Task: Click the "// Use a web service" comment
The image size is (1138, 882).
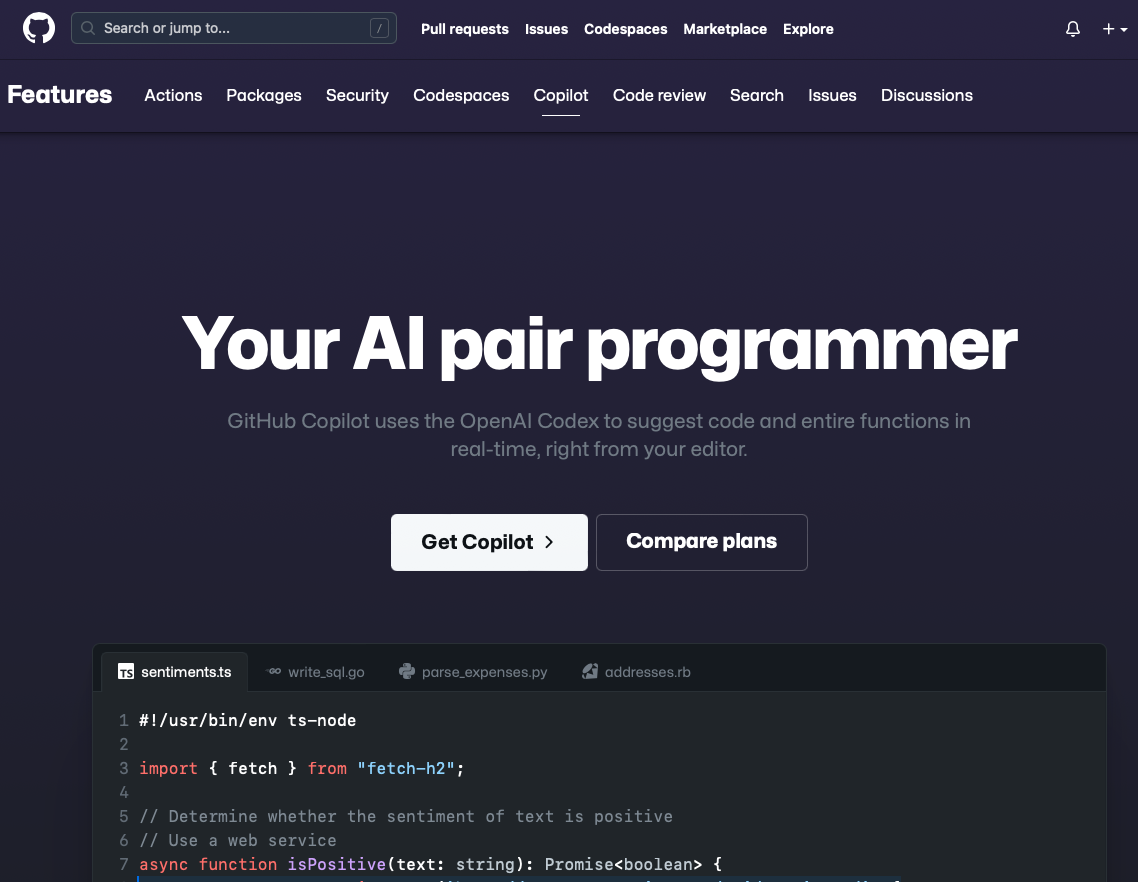Action: (x=237, y=841)
